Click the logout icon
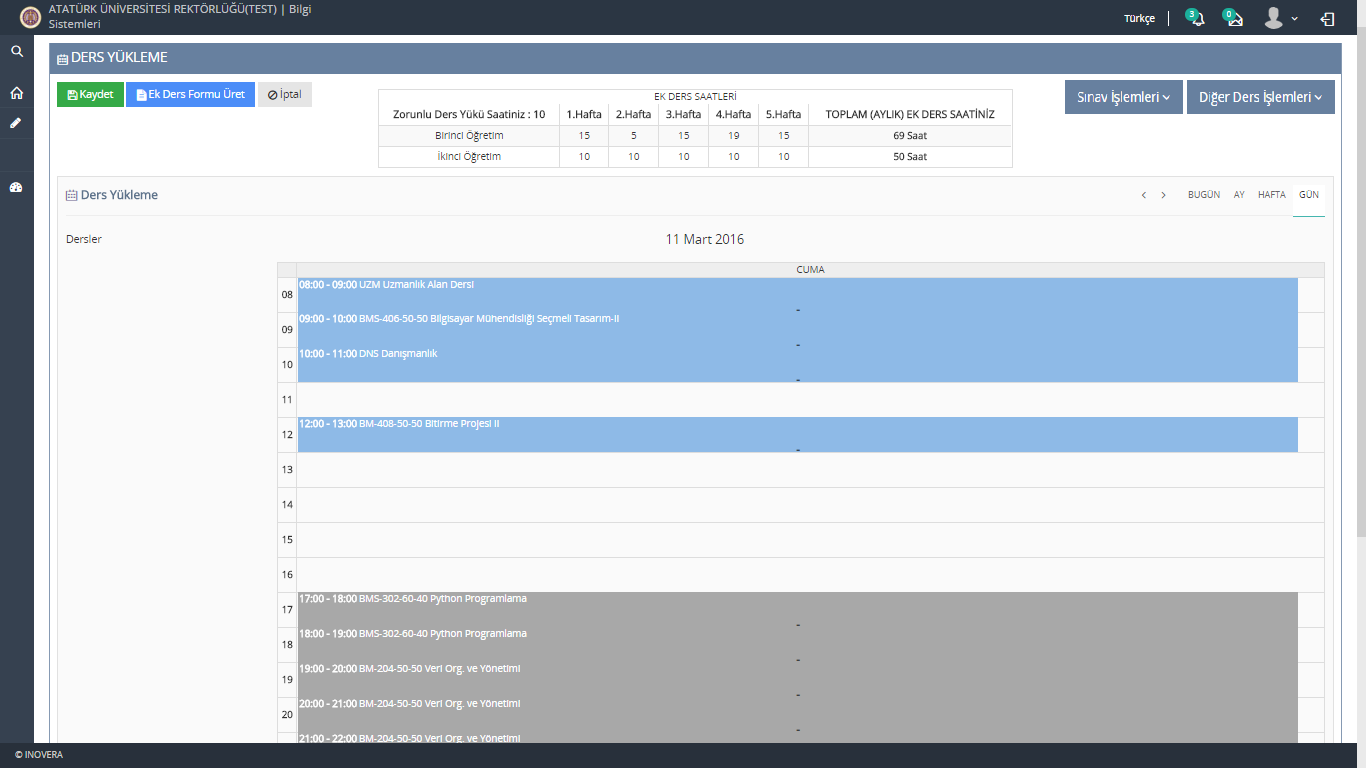 click(1327, 18)
